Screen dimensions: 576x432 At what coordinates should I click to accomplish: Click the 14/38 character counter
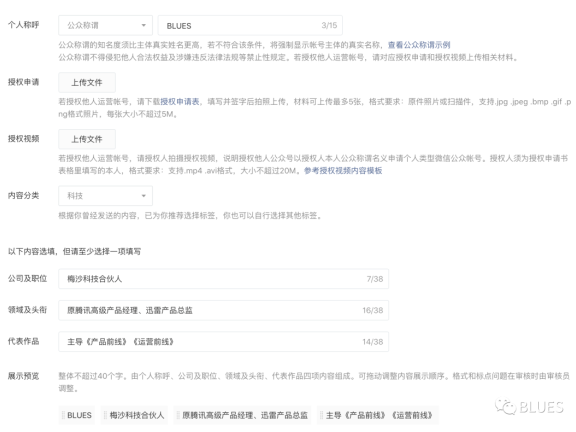point(373,342)
